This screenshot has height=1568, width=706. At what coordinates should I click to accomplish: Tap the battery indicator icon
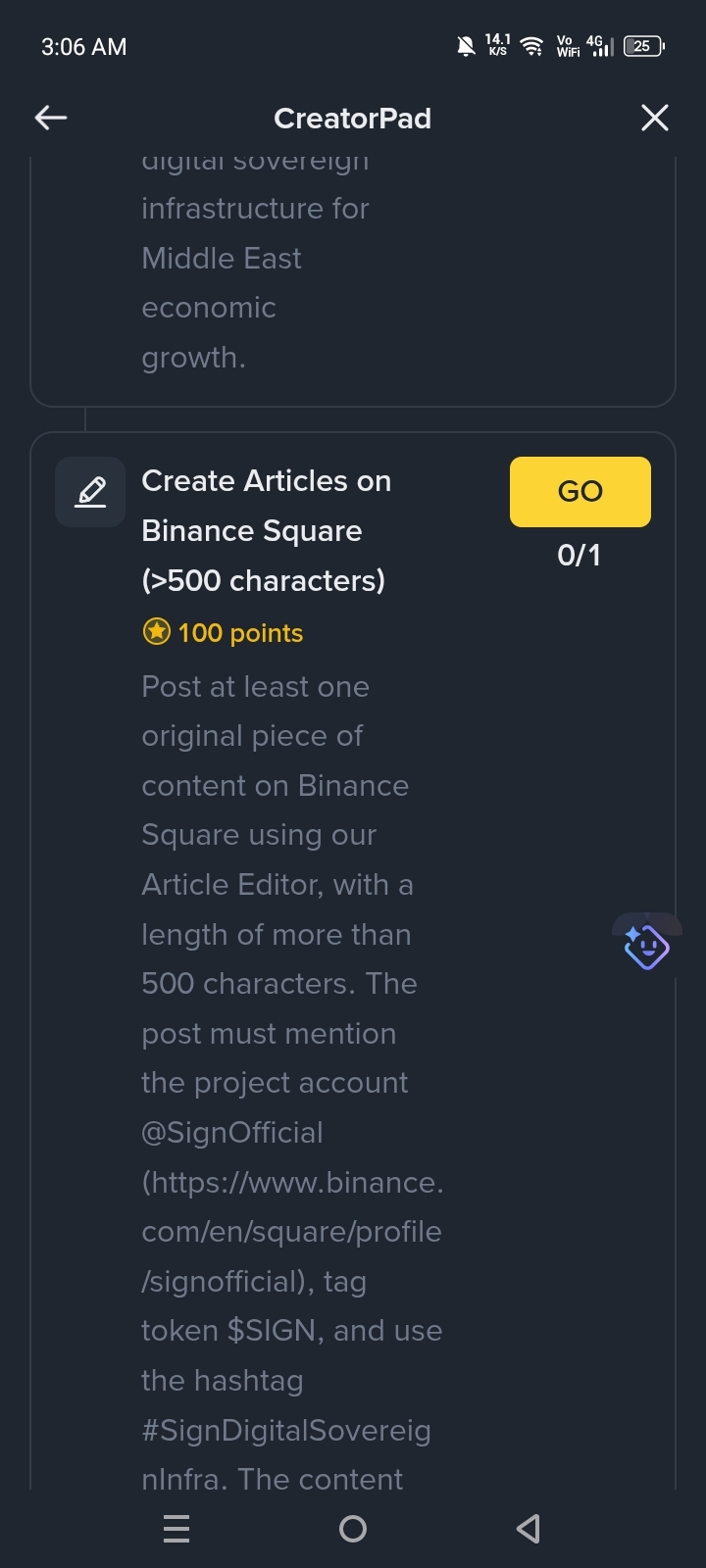tap(644, 46)
